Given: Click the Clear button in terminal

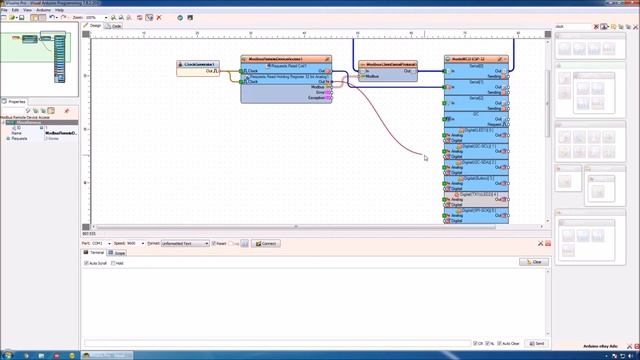Looking at the screenshot, I should click(534, 262).
